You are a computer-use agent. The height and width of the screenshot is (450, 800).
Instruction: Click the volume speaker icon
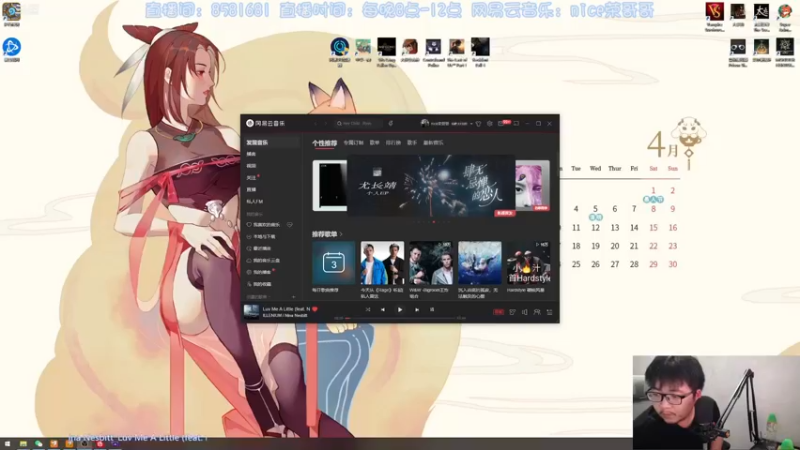[524, 312]
